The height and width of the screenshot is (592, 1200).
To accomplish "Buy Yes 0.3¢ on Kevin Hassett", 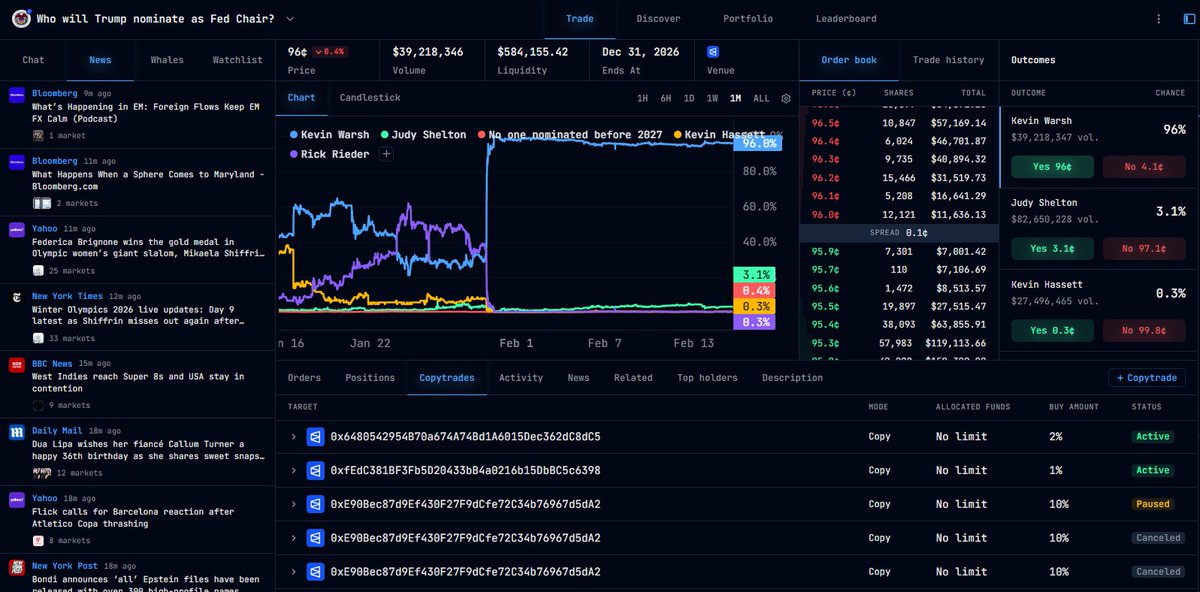I will coord(1052,330).
